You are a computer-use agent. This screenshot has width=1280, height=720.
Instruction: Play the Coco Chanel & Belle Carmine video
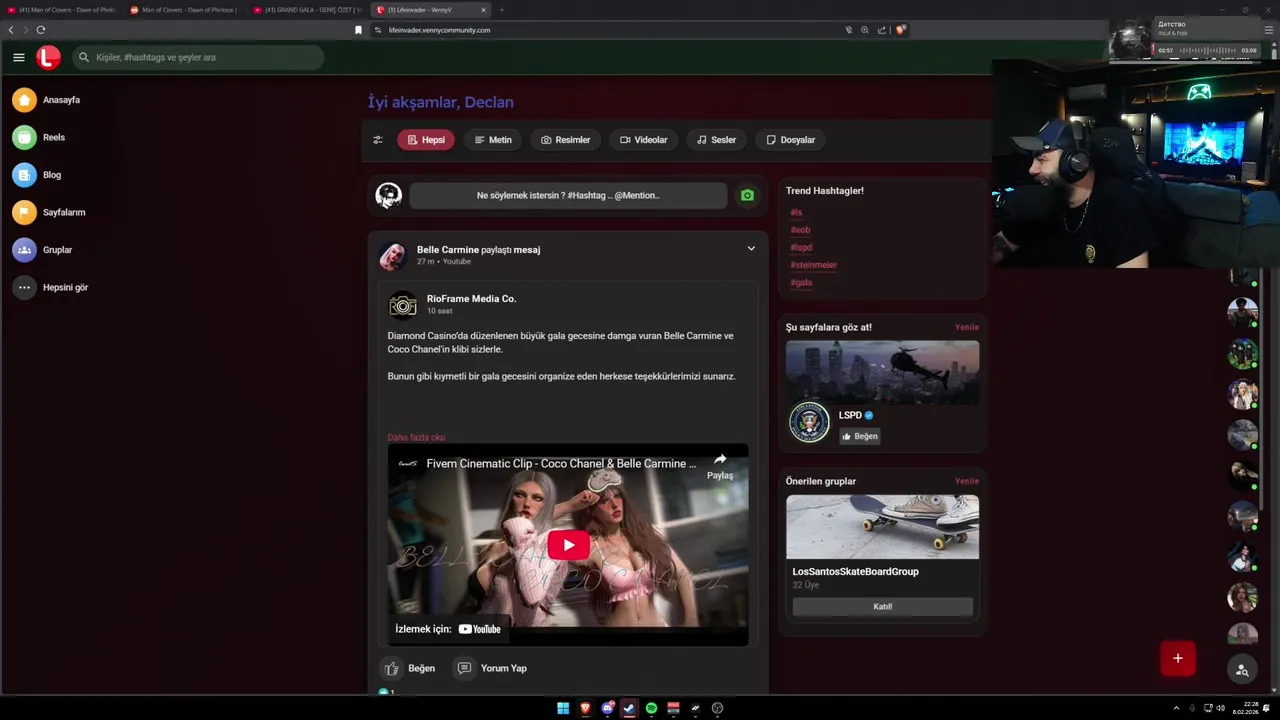click(x=568, y=545)
